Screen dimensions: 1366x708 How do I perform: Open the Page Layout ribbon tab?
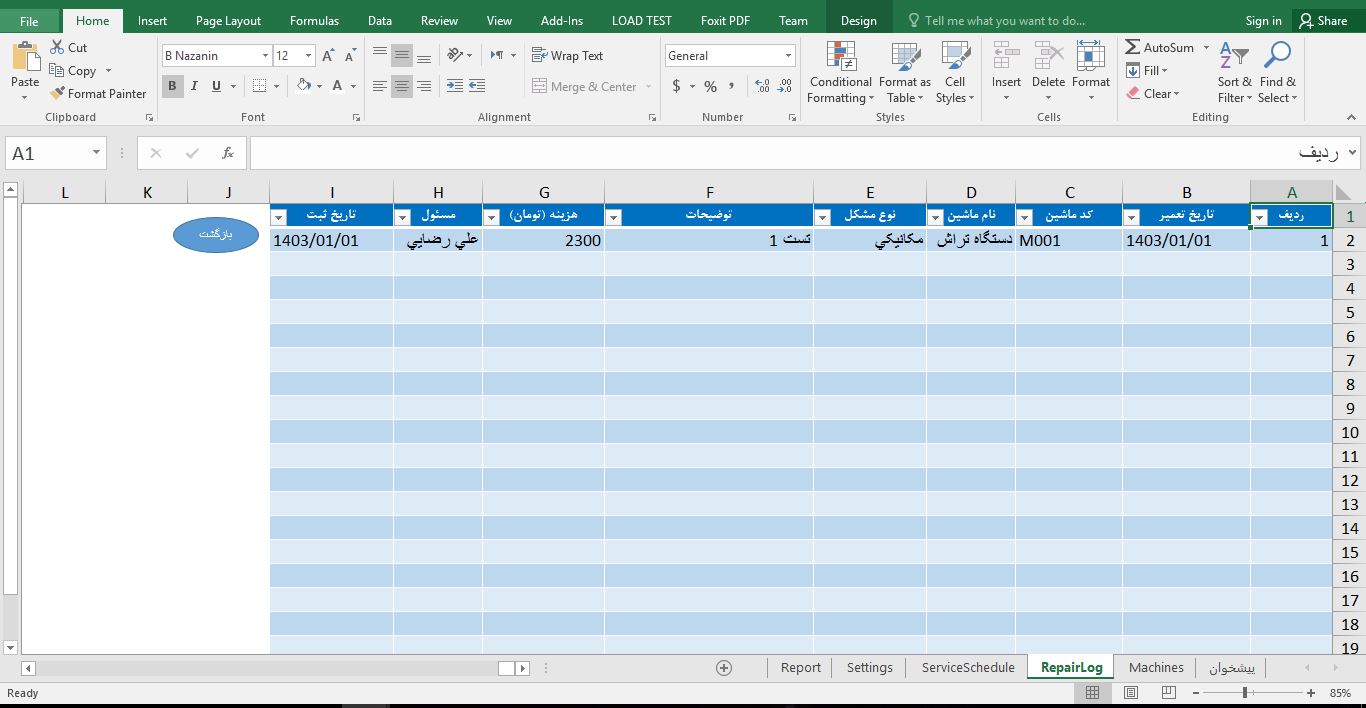pos(228,20)
